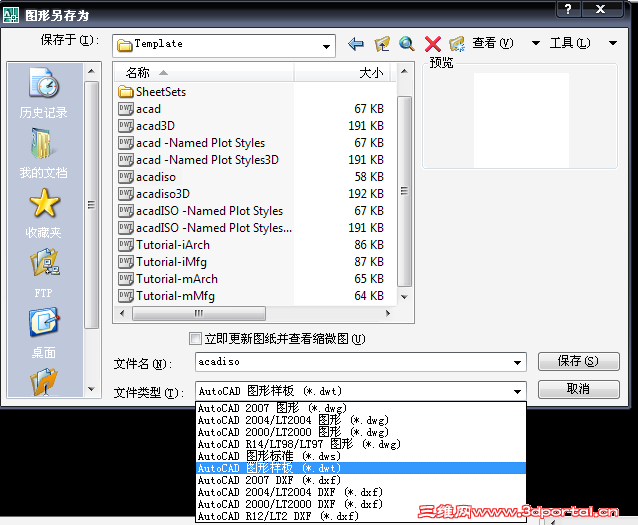Select the Tutorial-iMfg template

(162, 262)
